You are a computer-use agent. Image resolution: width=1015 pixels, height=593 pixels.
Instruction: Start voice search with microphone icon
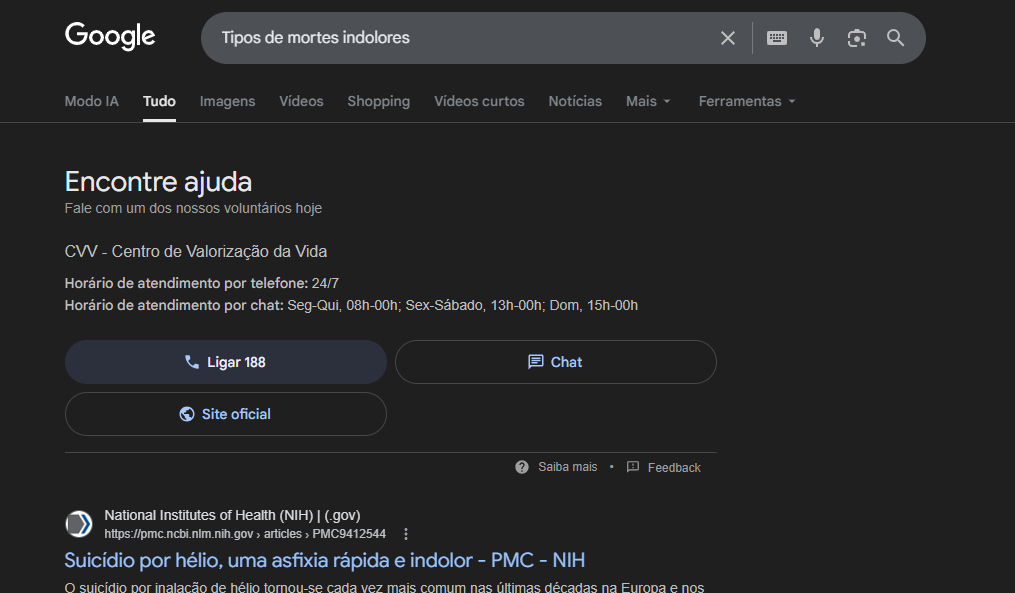coord(817,38)
